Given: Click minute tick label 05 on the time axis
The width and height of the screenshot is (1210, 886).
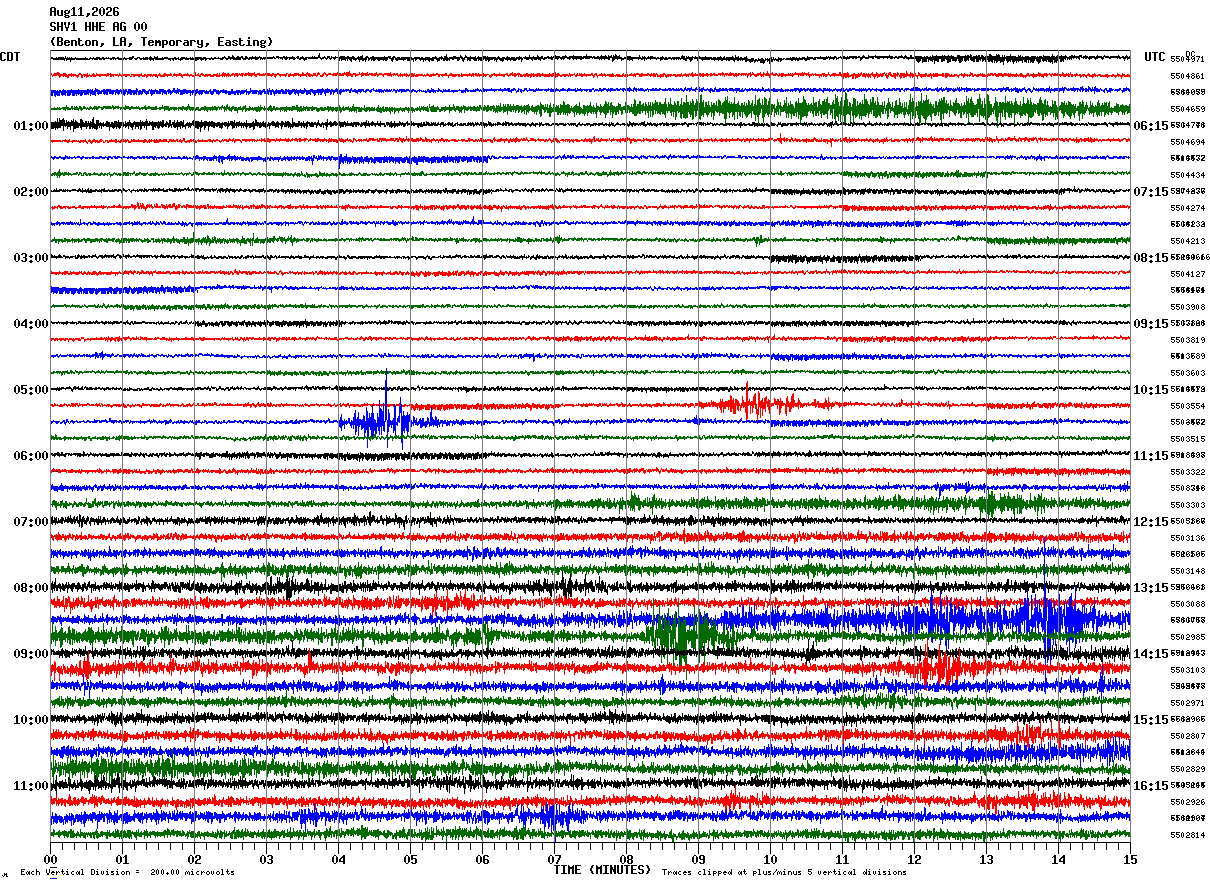Looking at the screenshot, I should coord(410,859).
